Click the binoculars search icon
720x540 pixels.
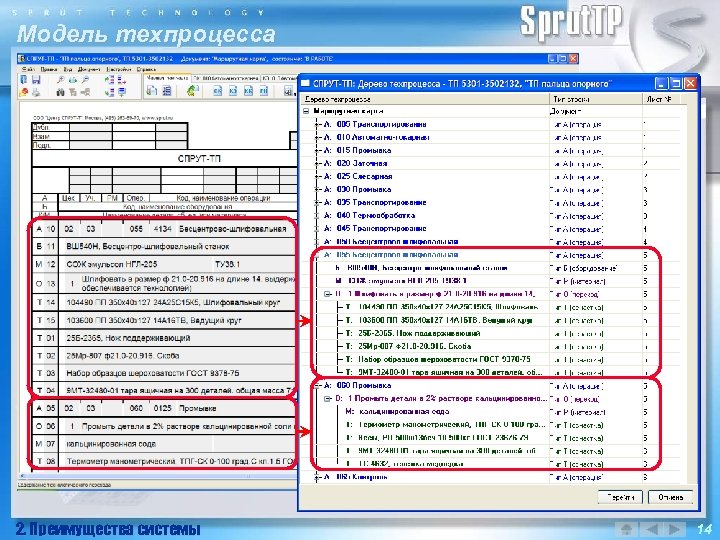(60, 92)
